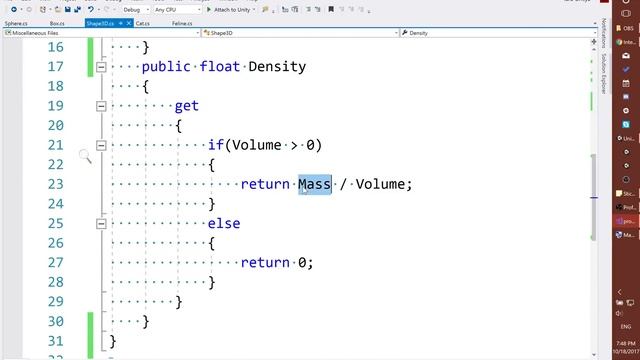The width and height of the screenshot is (640, 360).
Task: Click the scroll down arrow of editor
Action: [594, 355]
